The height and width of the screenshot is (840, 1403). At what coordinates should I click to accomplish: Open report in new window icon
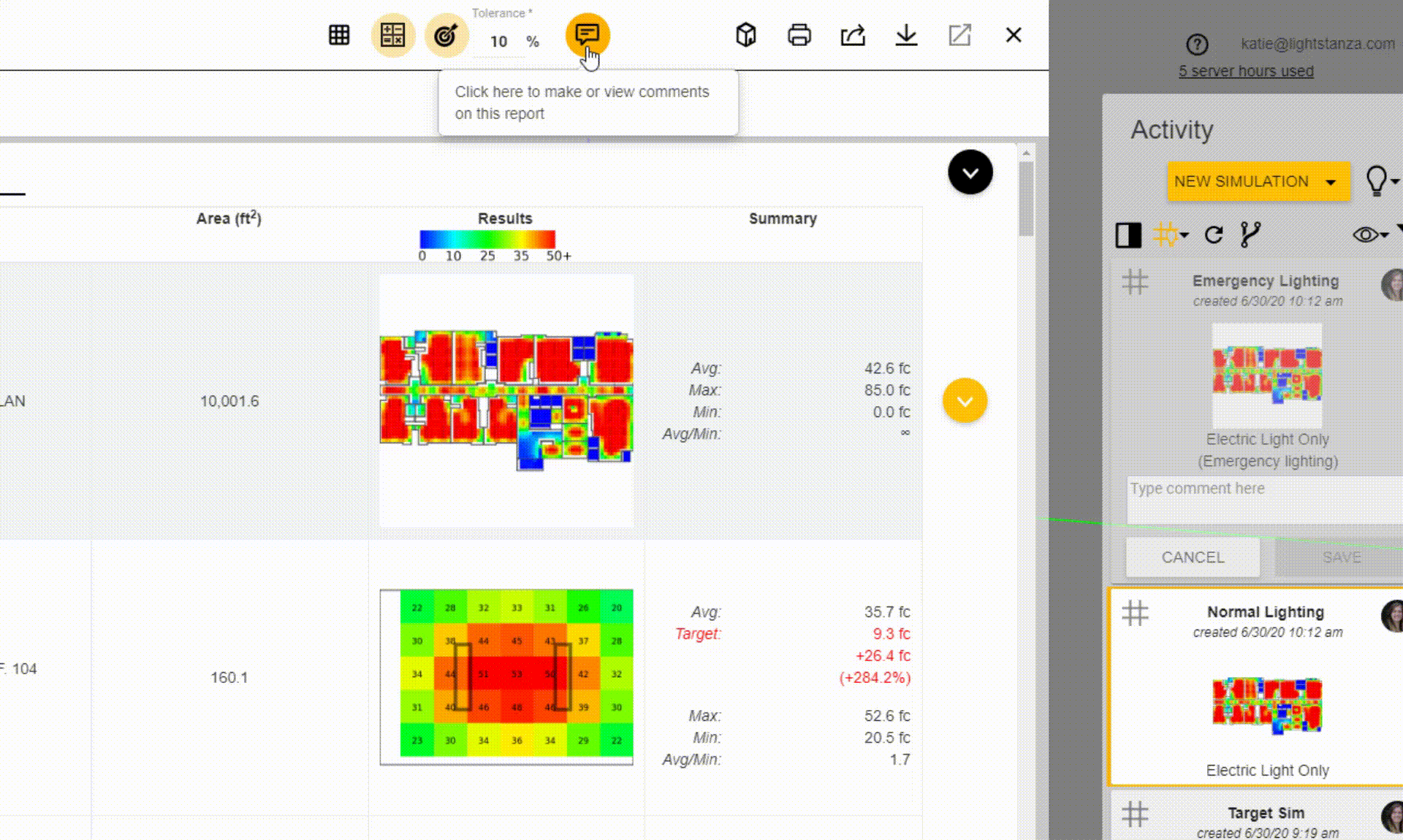[959, 35]
